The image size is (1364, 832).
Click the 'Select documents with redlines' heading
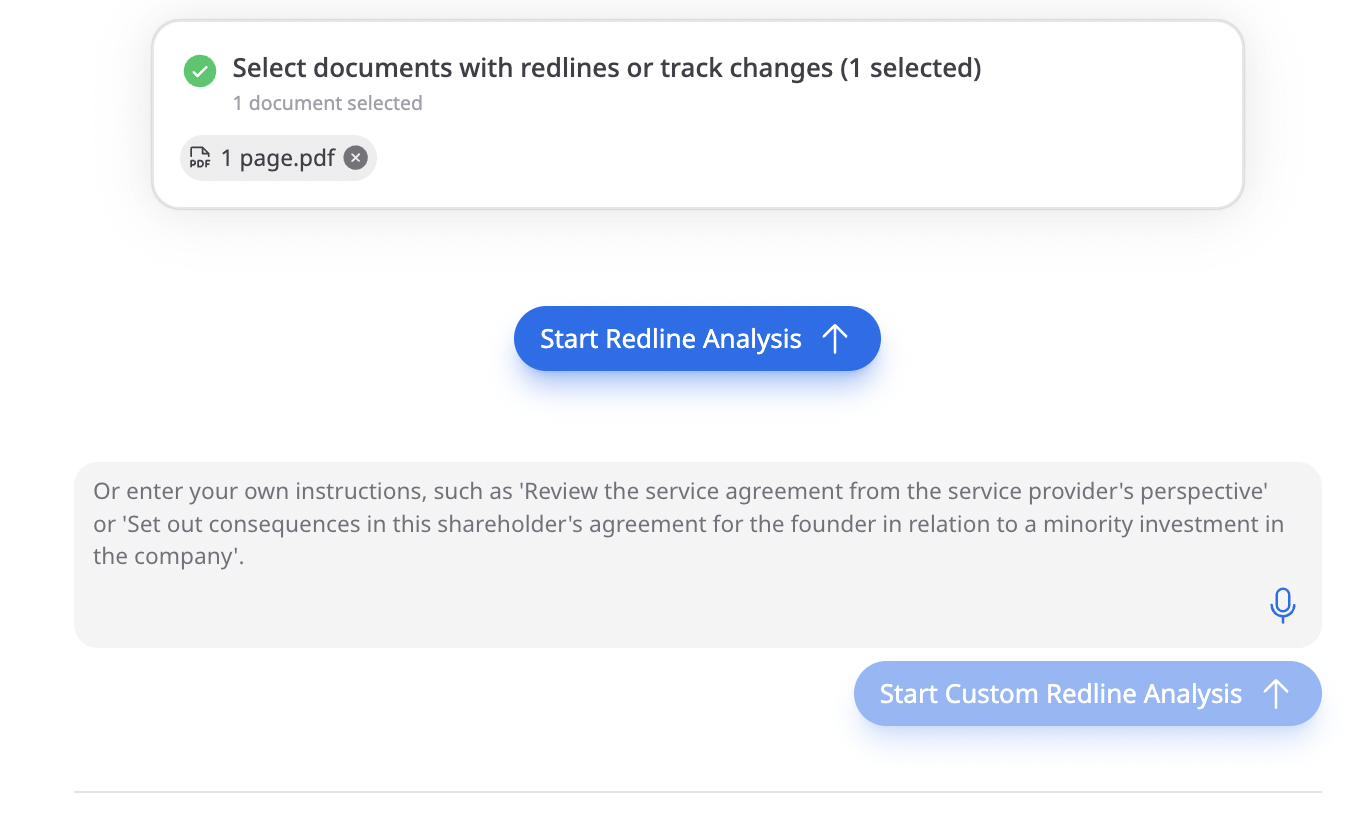[500, 68]
